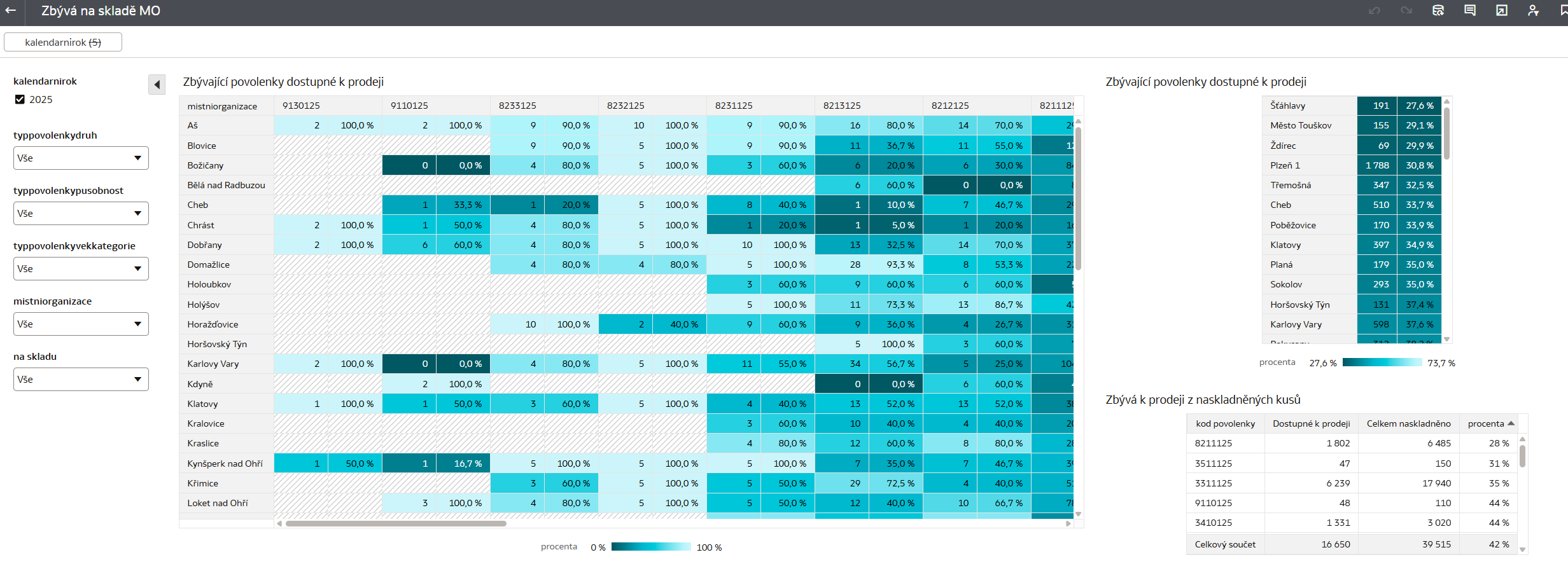Select Třemošná in the right list
1568x564 pixels.
coord(1310,185)
